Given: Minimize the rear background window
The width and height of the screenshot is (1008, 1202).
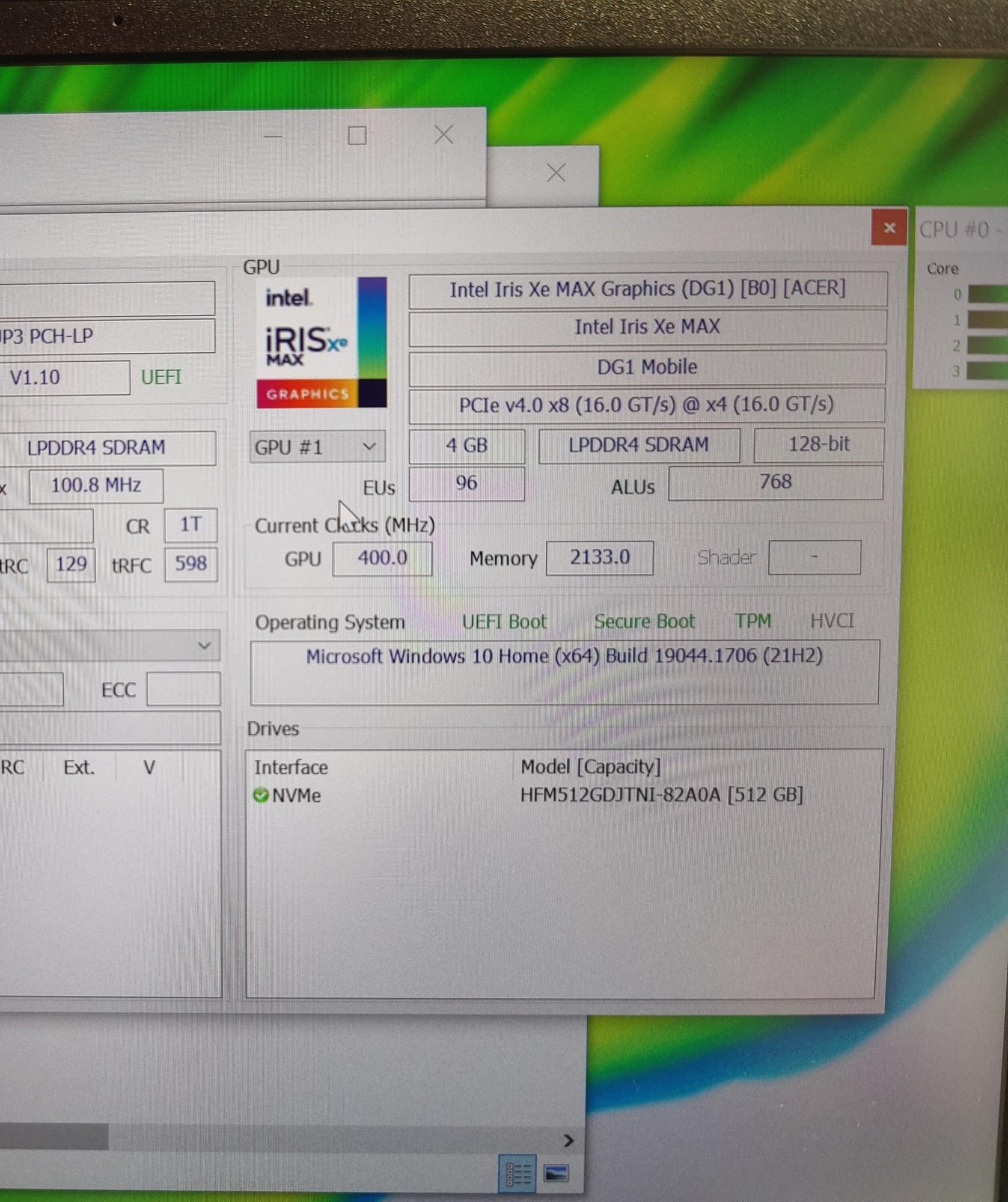Looking at the screenshot, I should [273, 136].
